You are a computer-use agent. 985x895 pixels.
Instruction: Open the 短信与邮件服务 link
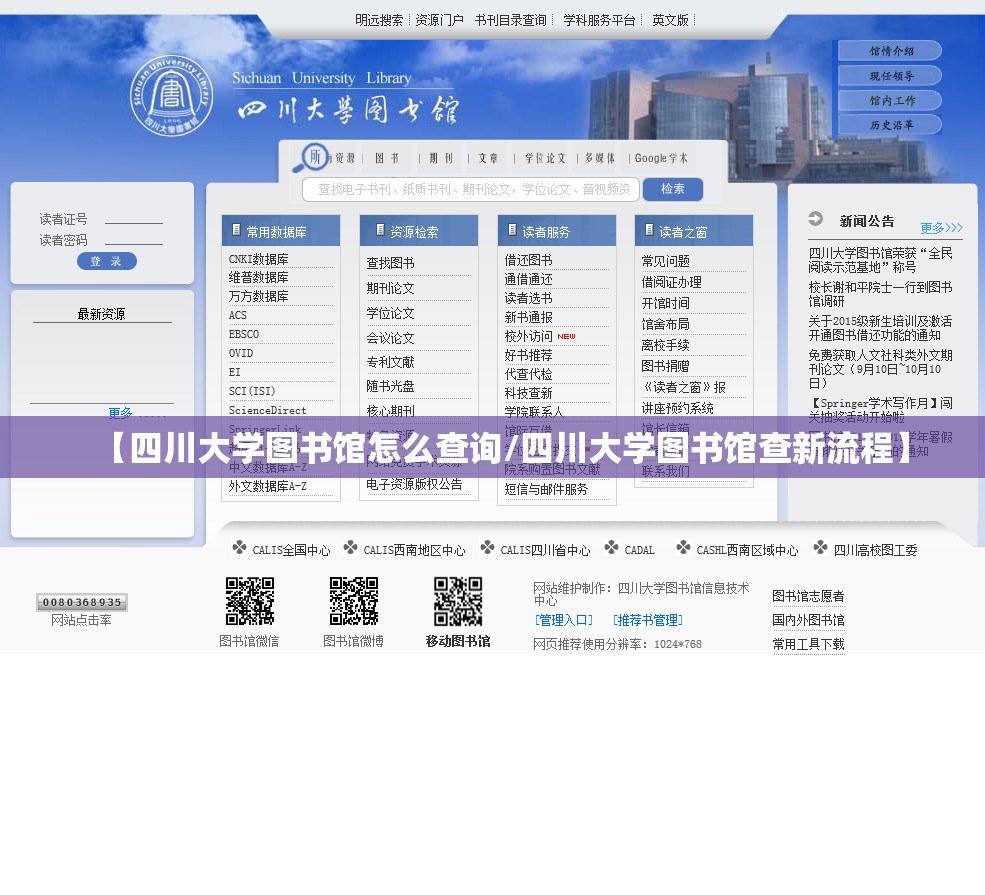(547, 489)
